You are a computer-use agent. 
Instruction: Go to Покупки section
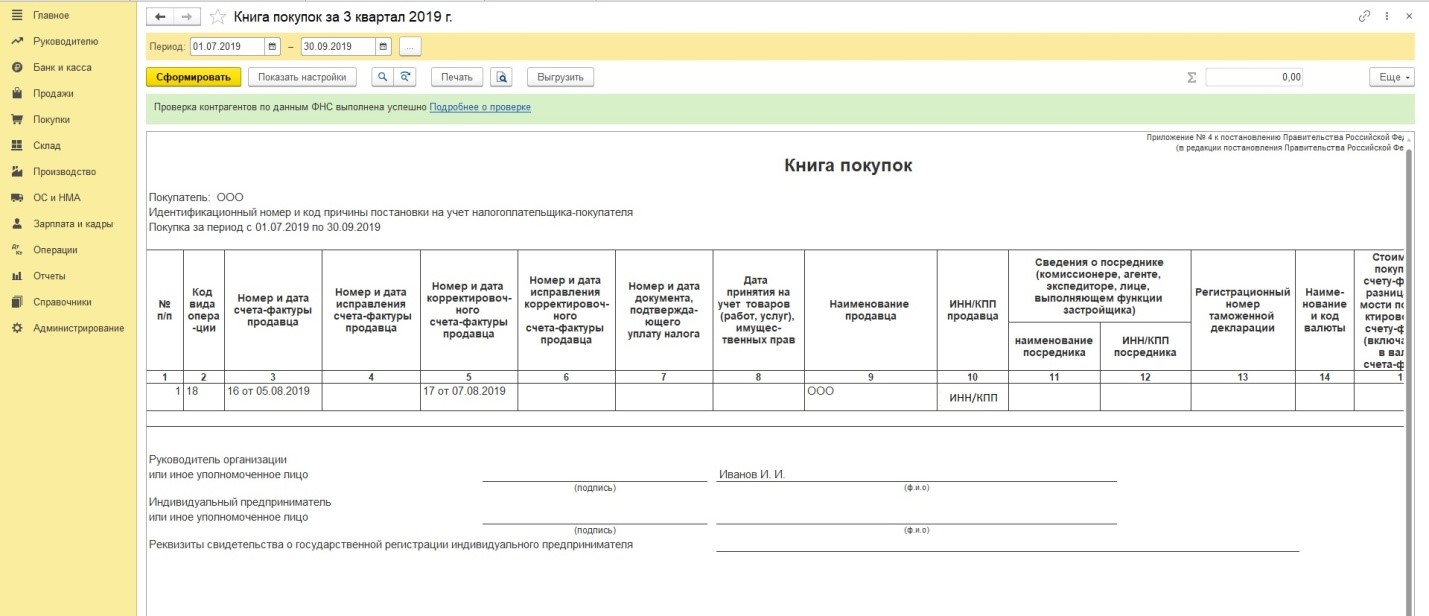(x=51, y=119)
